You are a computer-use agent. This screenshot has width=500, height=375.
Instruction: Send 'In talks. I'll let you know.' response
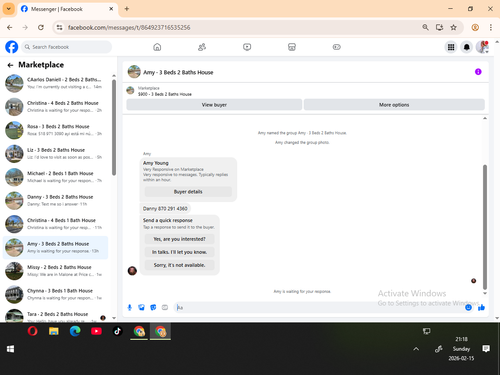[x=179, y=252]
